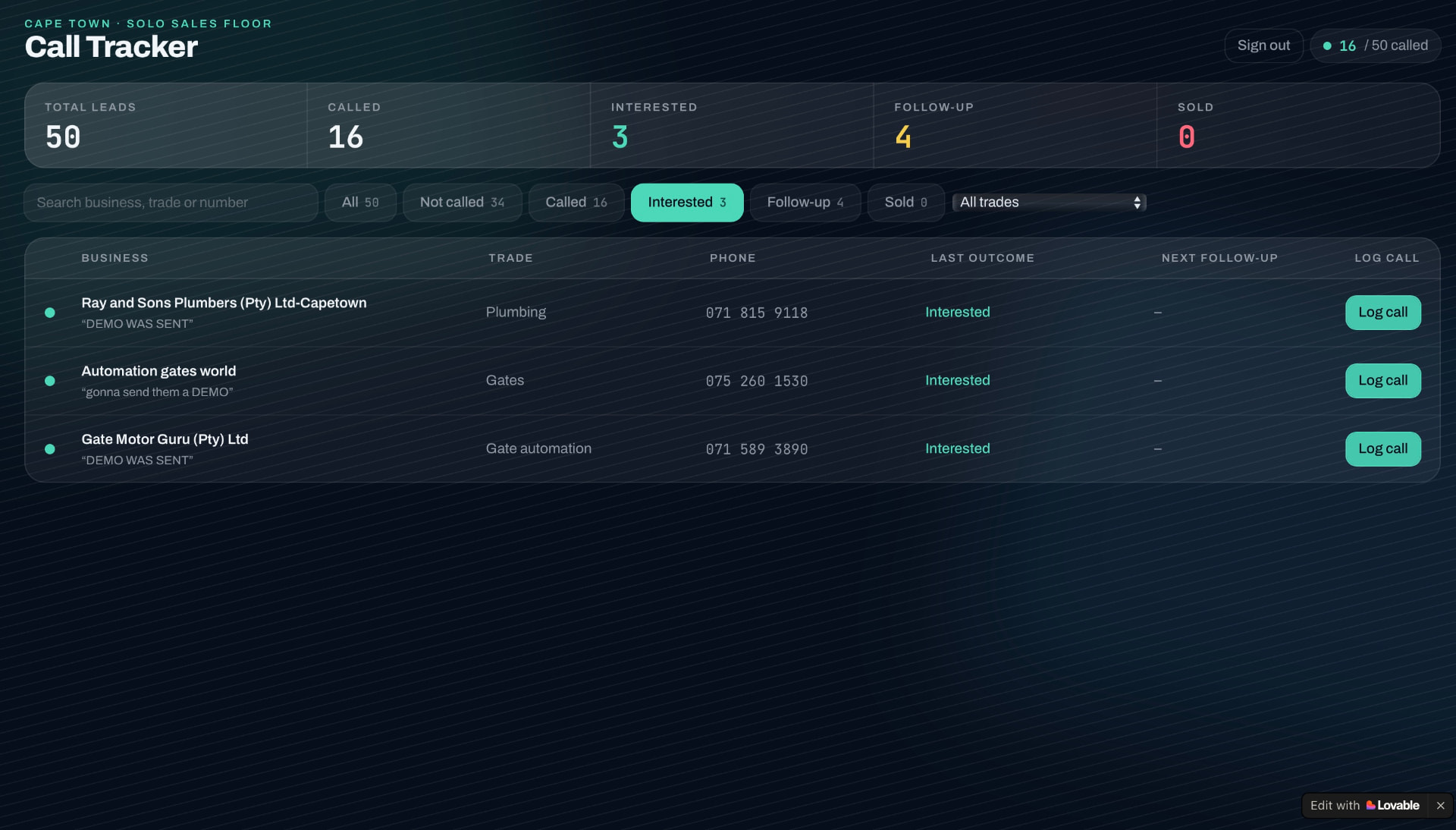Click the Follow-up 4 stat card
This screenshot has height=830, width=1456.
coord(1015,125)
